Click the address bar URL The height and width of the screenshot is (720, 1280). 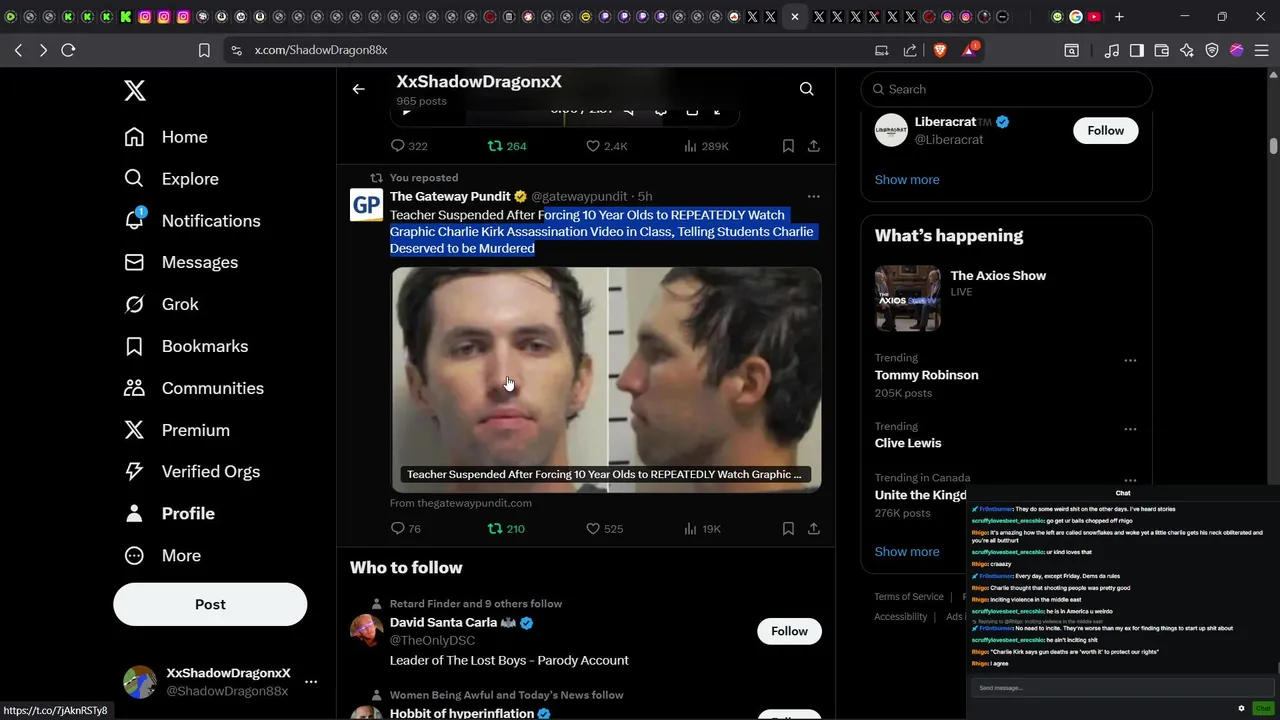(x=320, y=50)
